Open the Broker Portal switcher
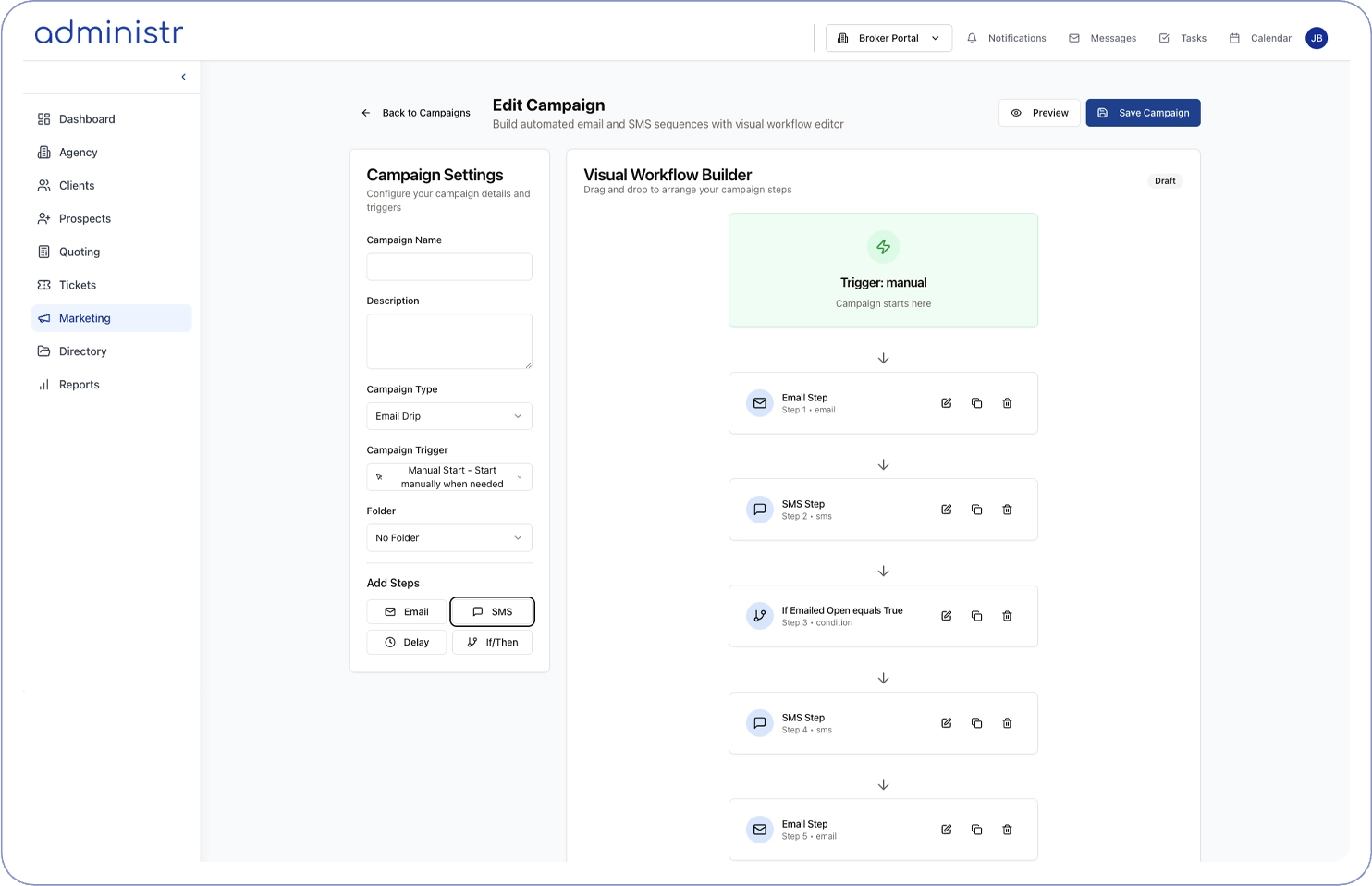1372x886 pixels. coord(888,38)
